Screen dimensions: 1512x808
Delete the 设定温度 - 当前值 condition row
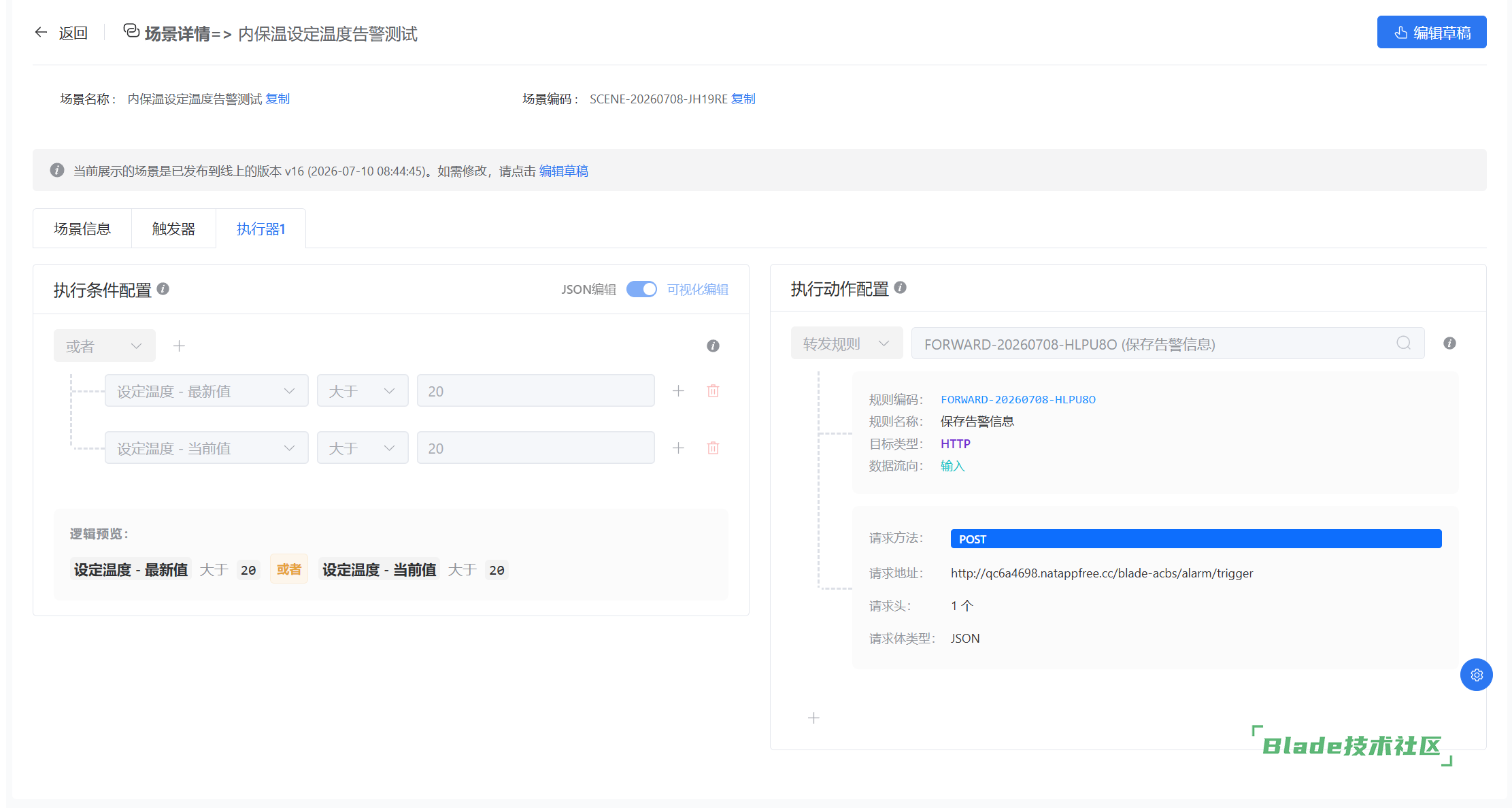pyautogui.click(x=713, y=448)
